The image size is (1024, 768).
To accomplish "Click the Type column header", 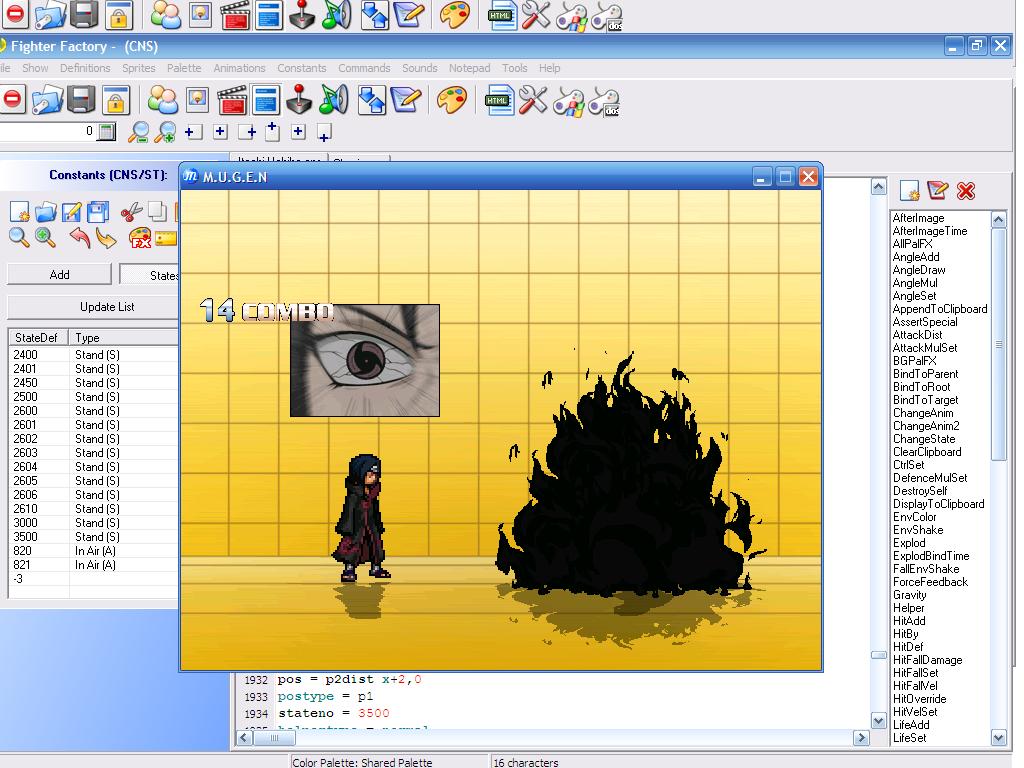I will tap(124, 338).
